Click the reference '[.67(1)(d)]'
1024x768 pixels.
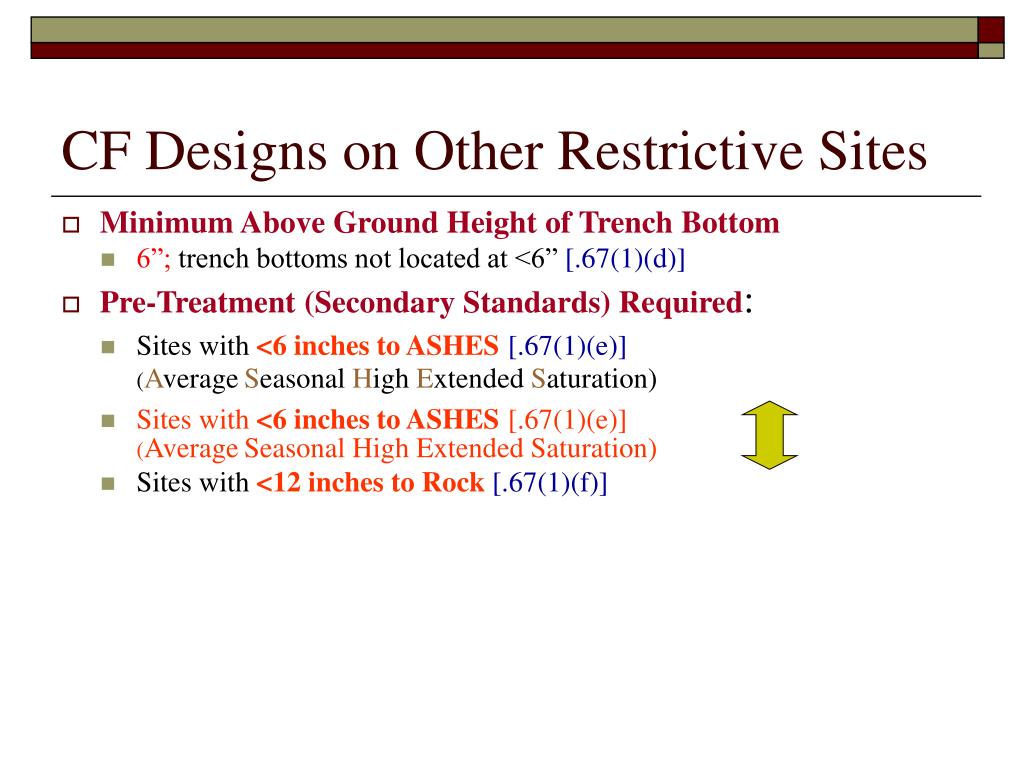click(x=625, y=259)
